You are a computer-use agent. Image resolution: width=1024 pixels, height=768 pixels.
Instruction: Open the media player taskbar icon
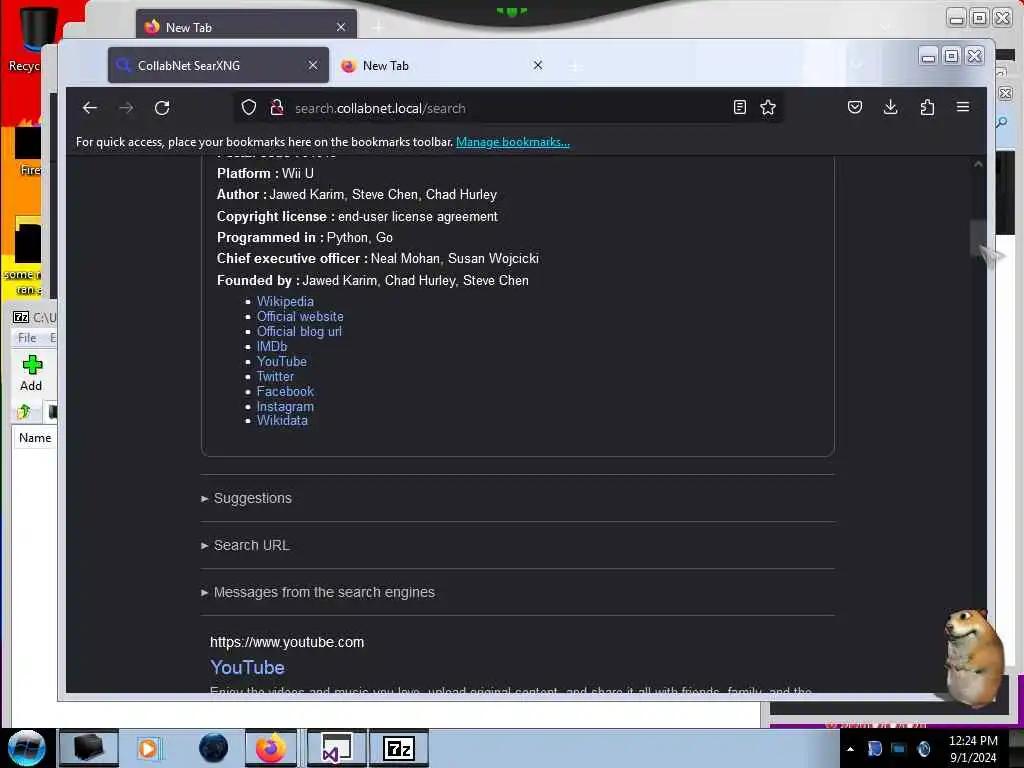[x=148, y=748]
